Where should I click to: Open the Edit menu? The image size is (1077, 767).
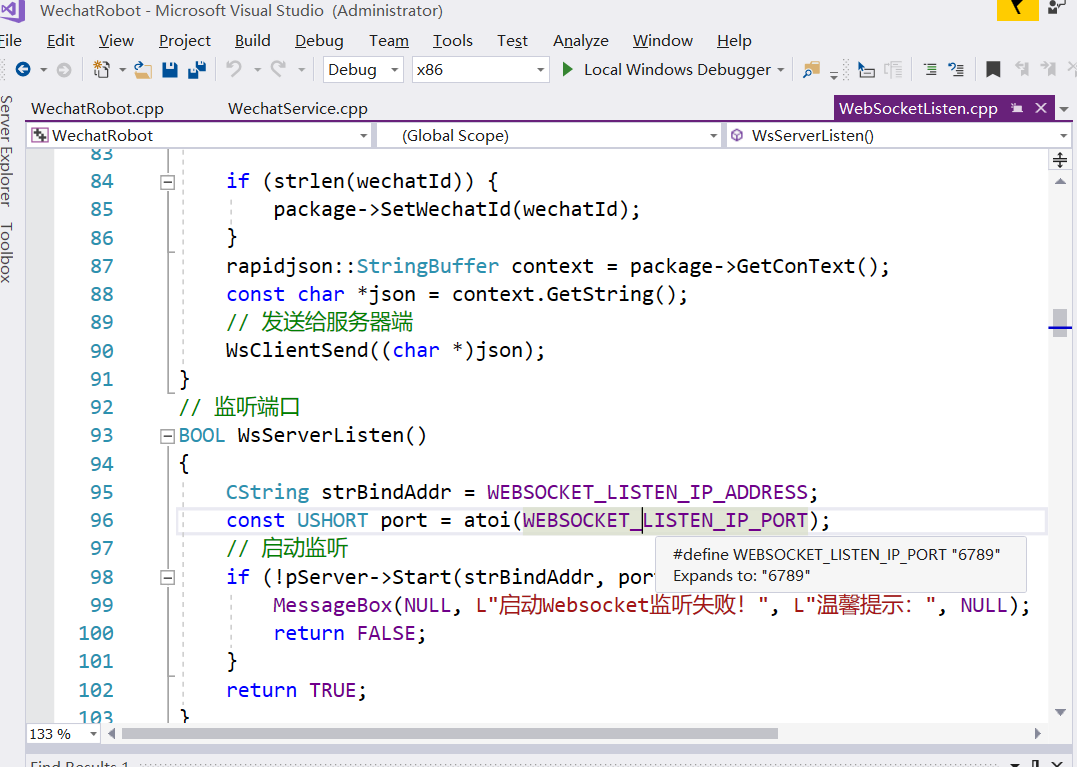click(x=60, y=41)
